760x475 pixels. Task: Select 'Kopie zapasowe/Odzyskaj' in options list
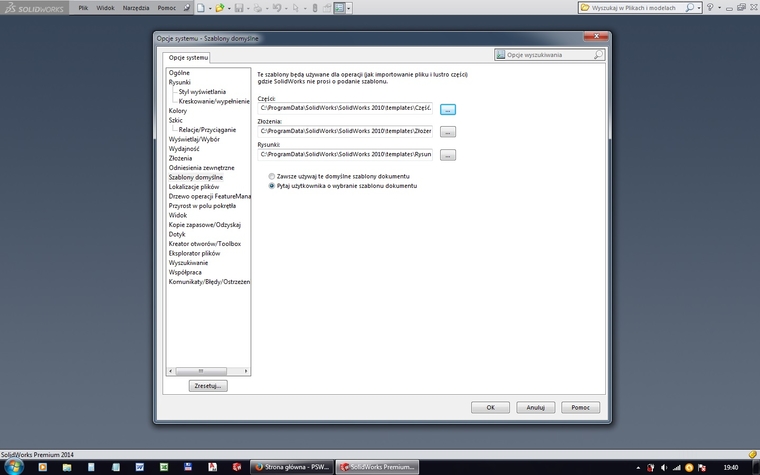[x=204, y=224]
